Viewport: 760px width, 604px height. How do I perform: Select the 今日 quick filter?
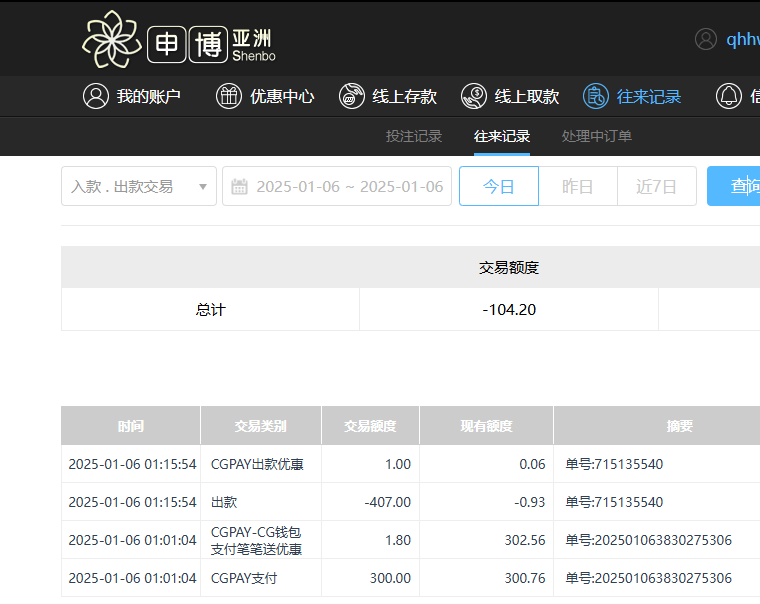[498, 186]
